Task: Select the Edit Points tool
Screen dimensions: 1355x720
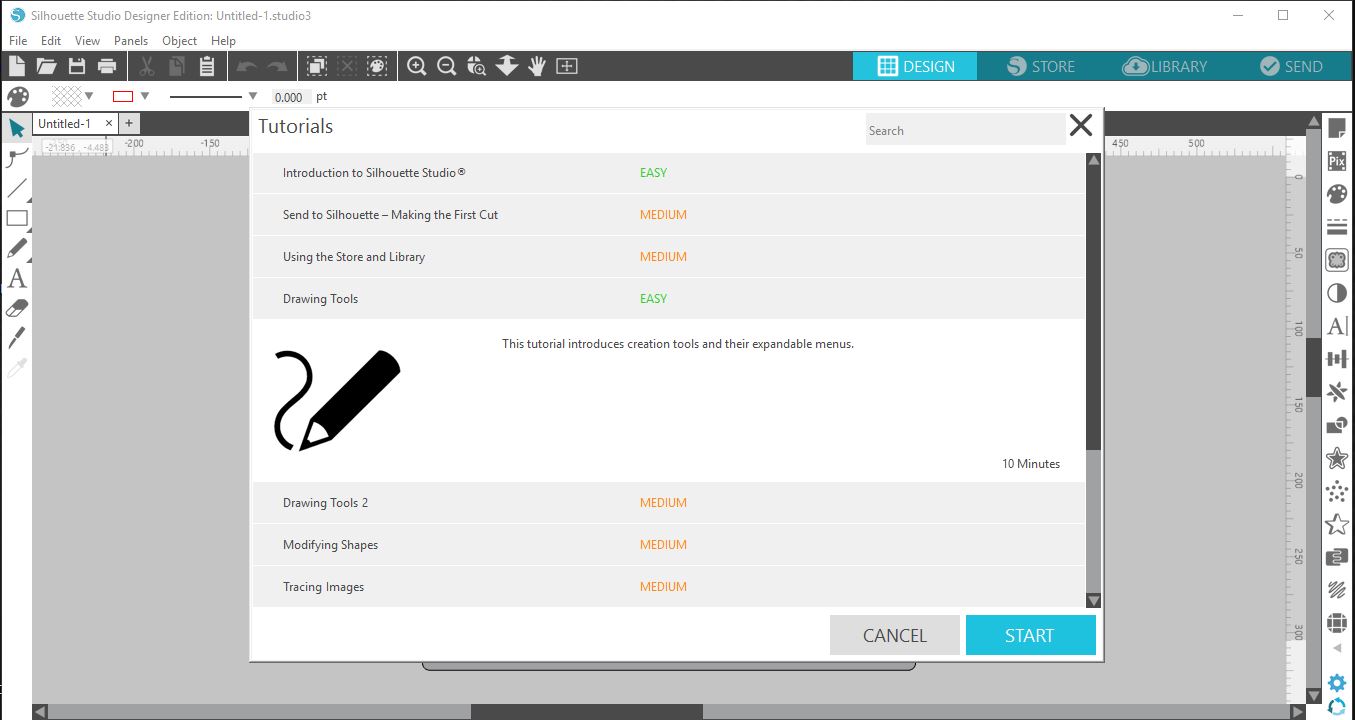Action: coord(16,158)
